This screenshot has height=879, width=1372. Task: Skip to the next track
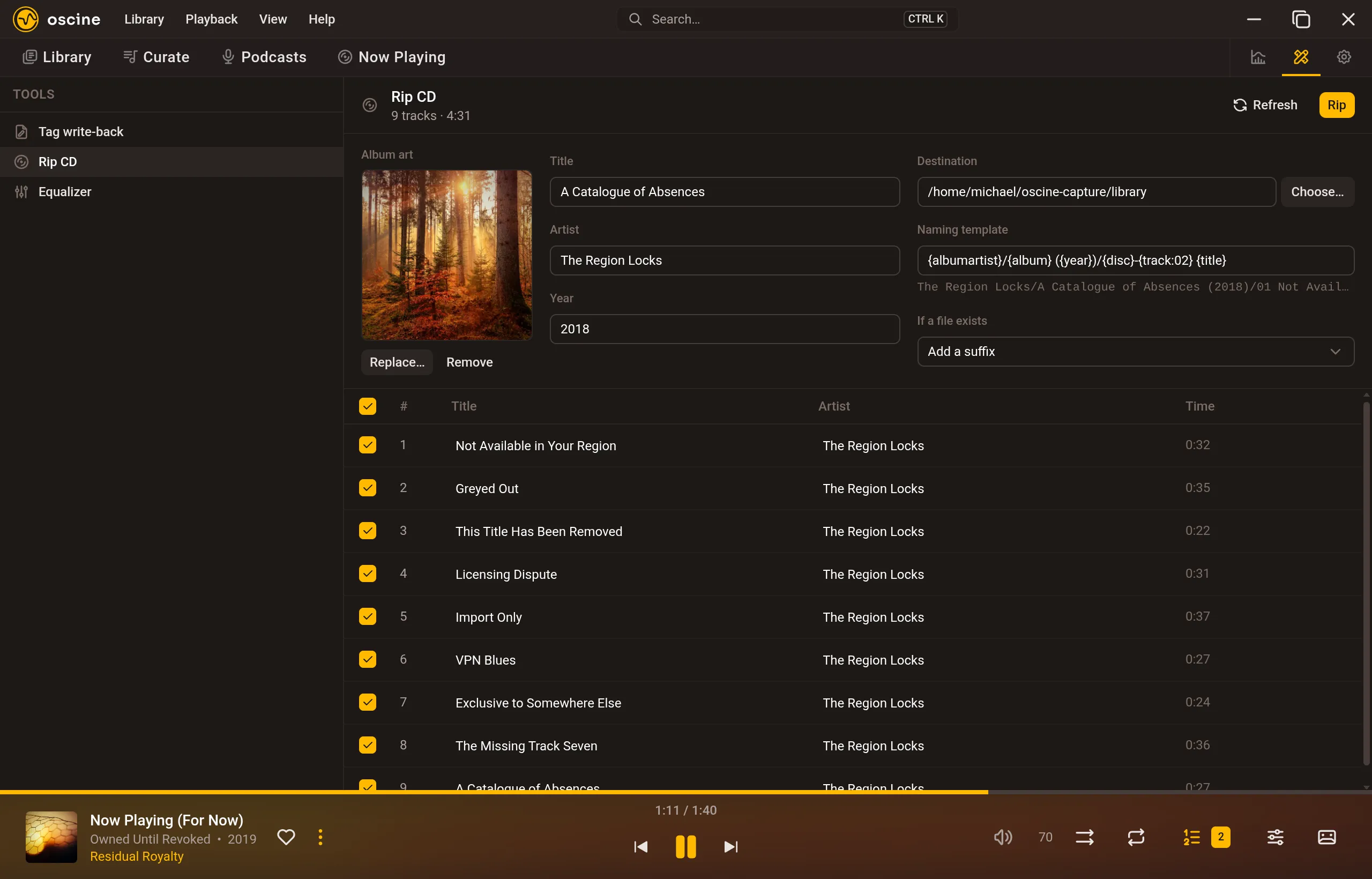pyautogui.click(x=730, y=846)
